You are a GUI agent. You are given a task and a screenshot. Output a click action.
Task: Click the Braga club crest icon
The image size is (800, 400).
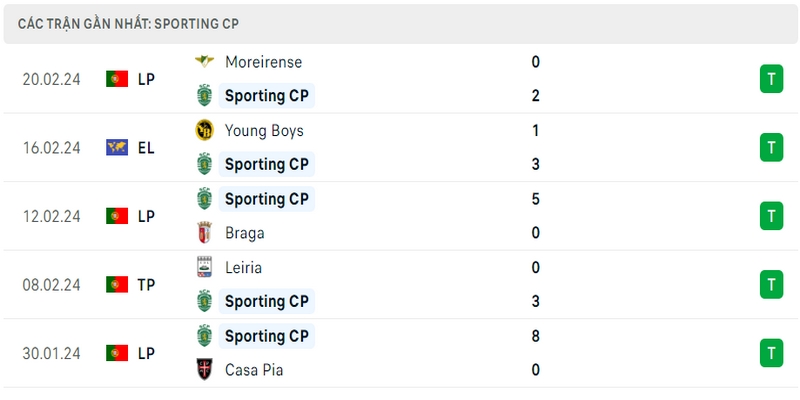(x=204, y=233)
